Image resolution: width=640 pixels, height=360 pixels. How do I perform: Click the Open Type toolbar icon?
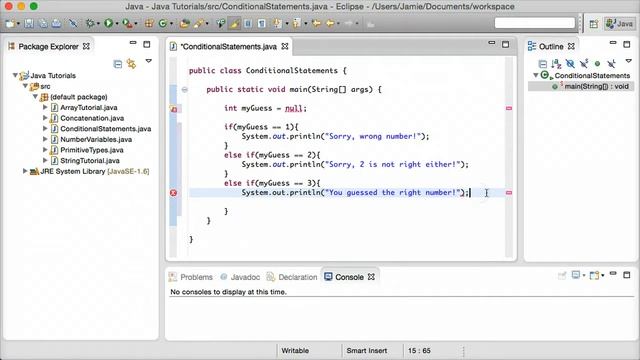tap(184, 24)
